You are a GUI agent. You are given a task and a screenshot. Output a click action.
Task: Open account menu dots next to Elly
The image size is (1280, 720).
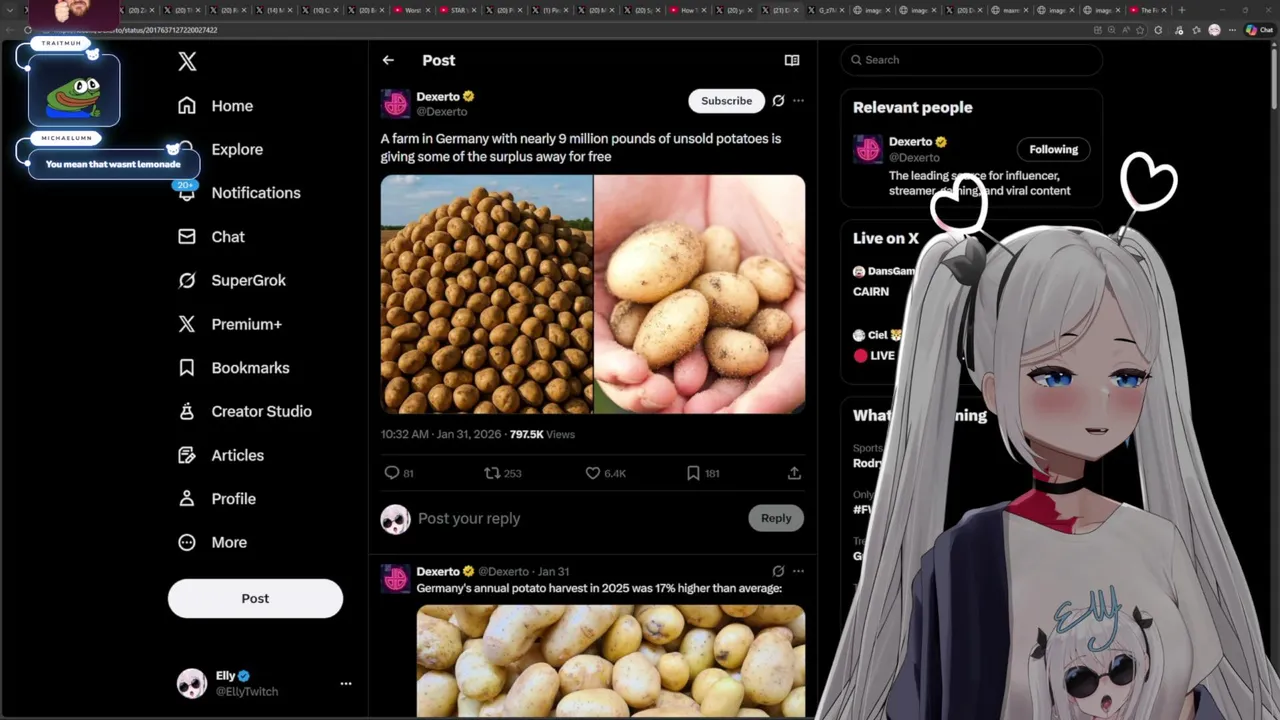click(x=346, y=684)
